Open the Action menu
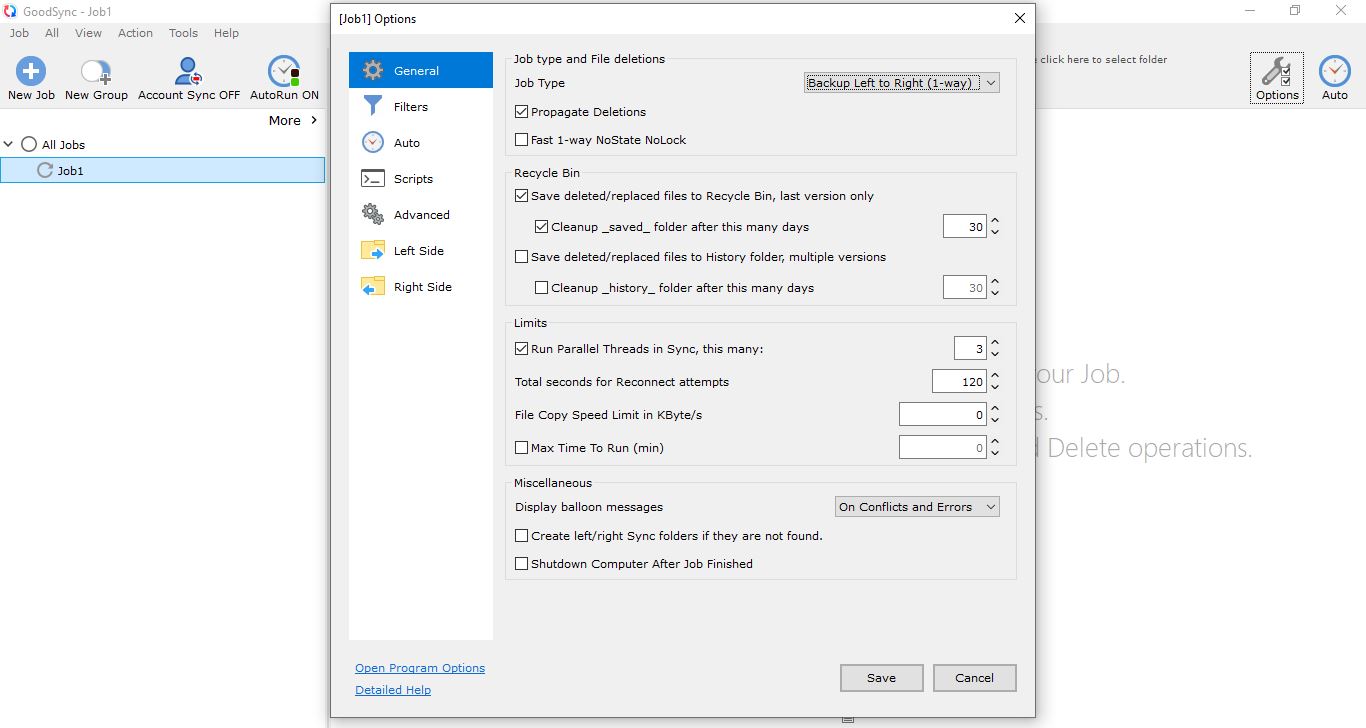 (135, 33)
